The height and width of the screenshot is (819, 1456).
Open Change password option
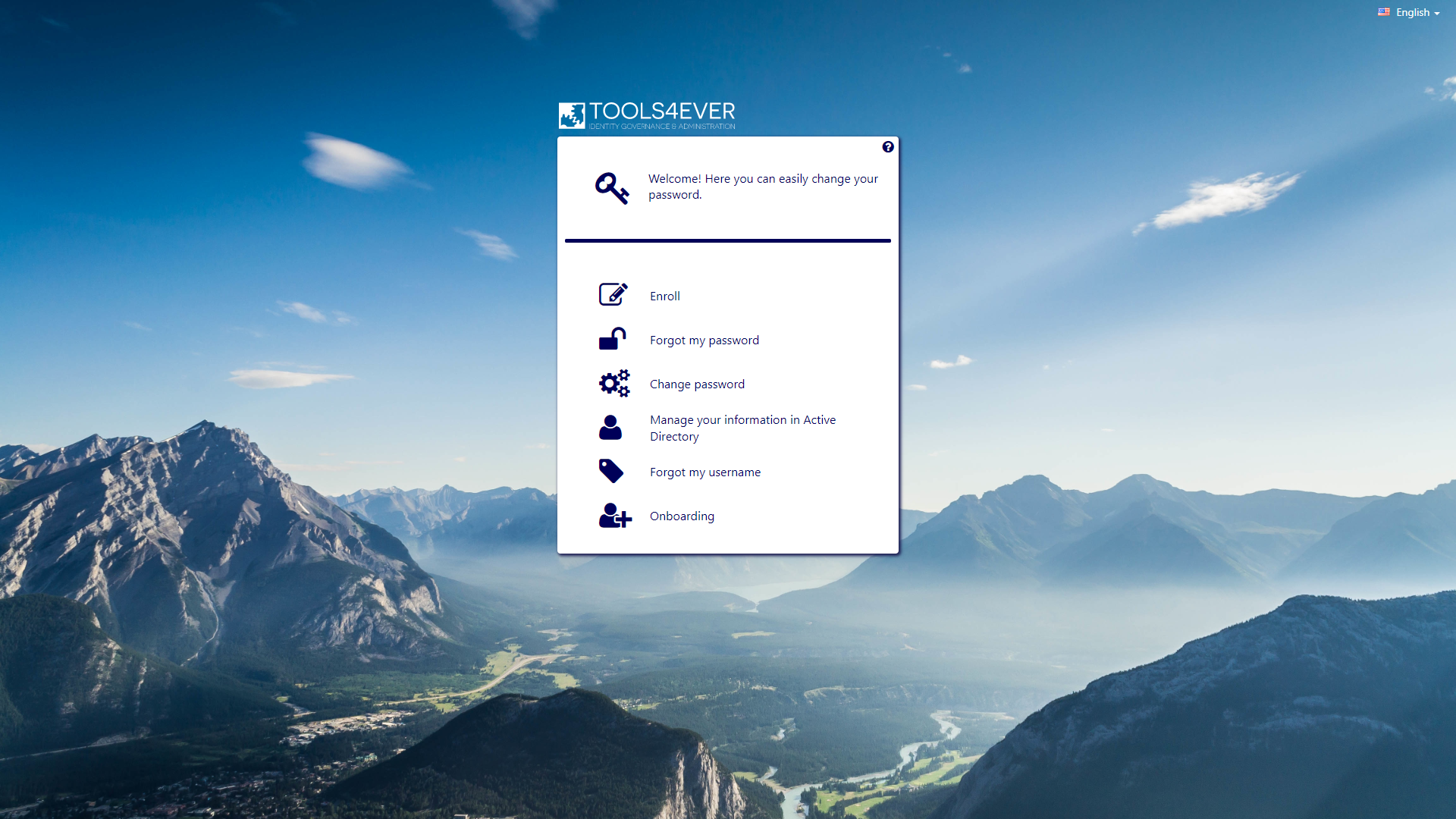(697, 384)
